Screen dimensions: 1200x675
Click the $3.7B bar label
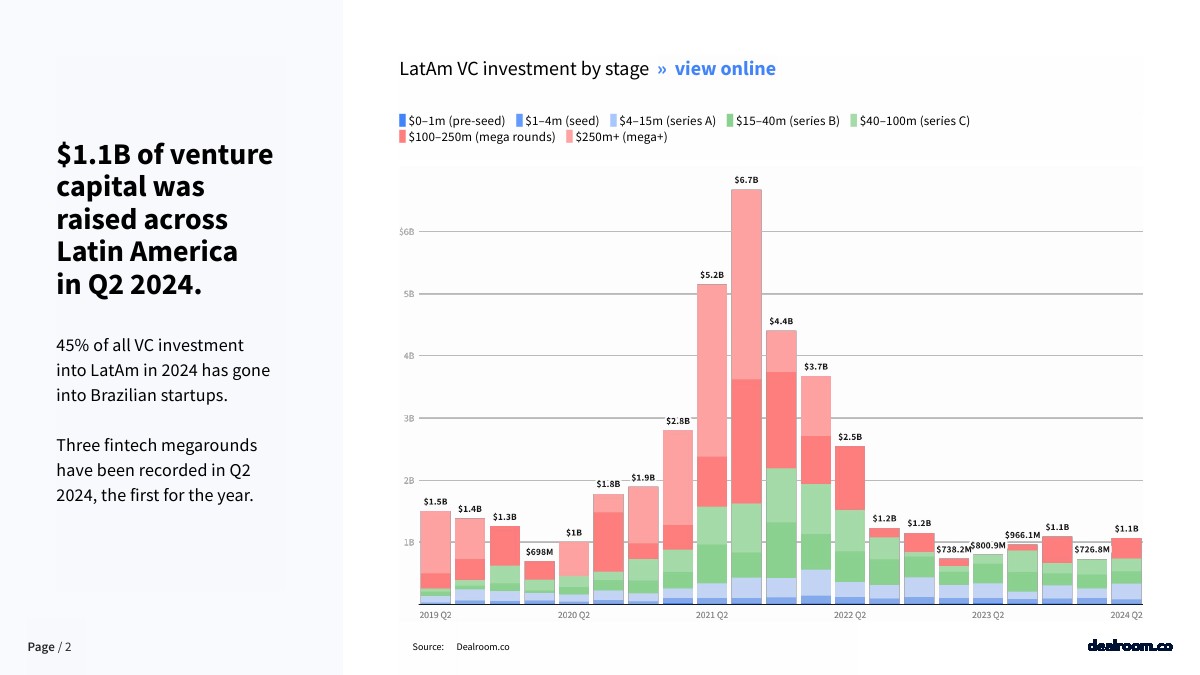point(815,367)
